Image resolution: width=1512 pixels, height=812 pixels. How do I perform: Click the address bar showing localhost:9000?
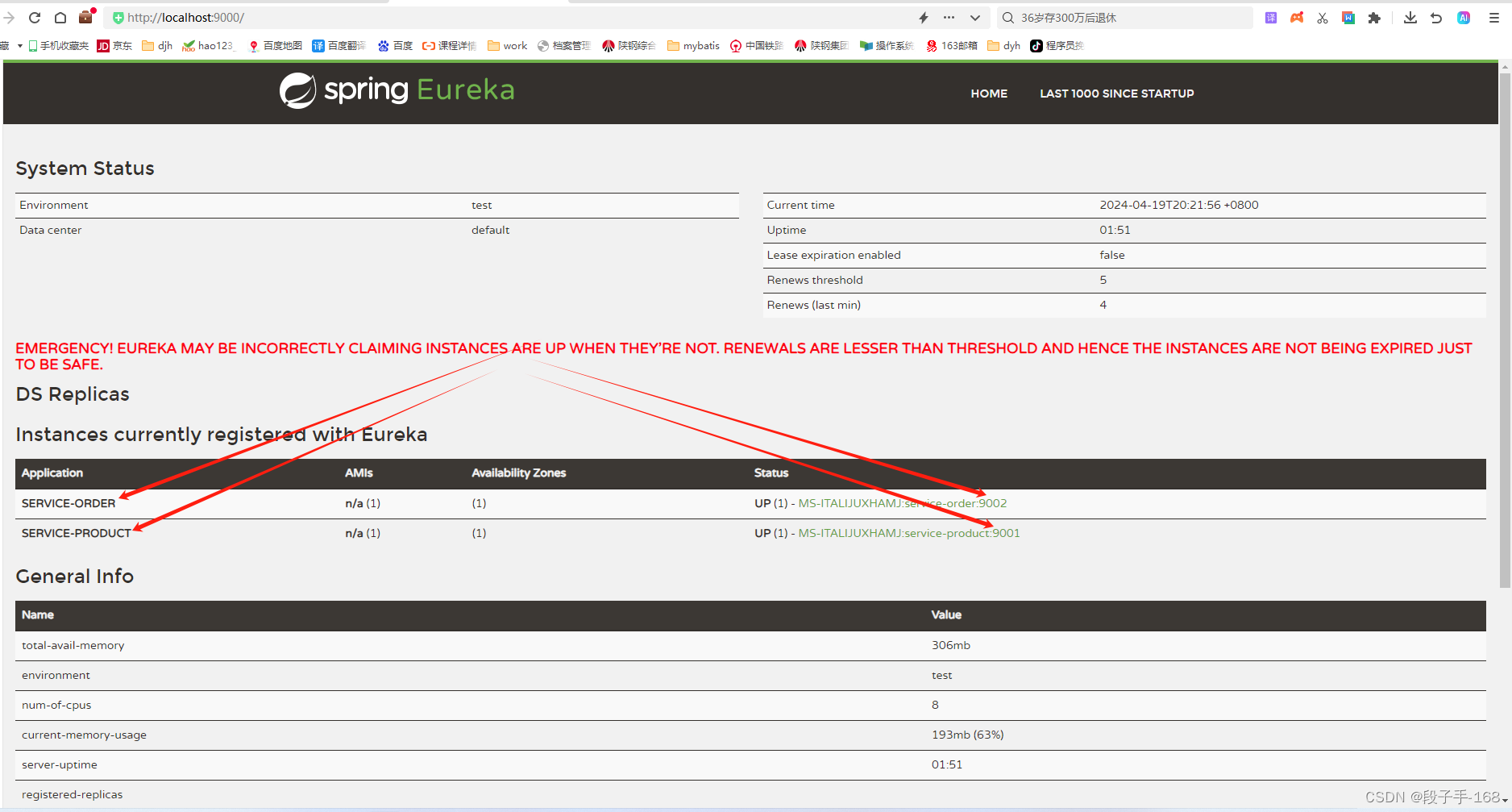point(516,18)
